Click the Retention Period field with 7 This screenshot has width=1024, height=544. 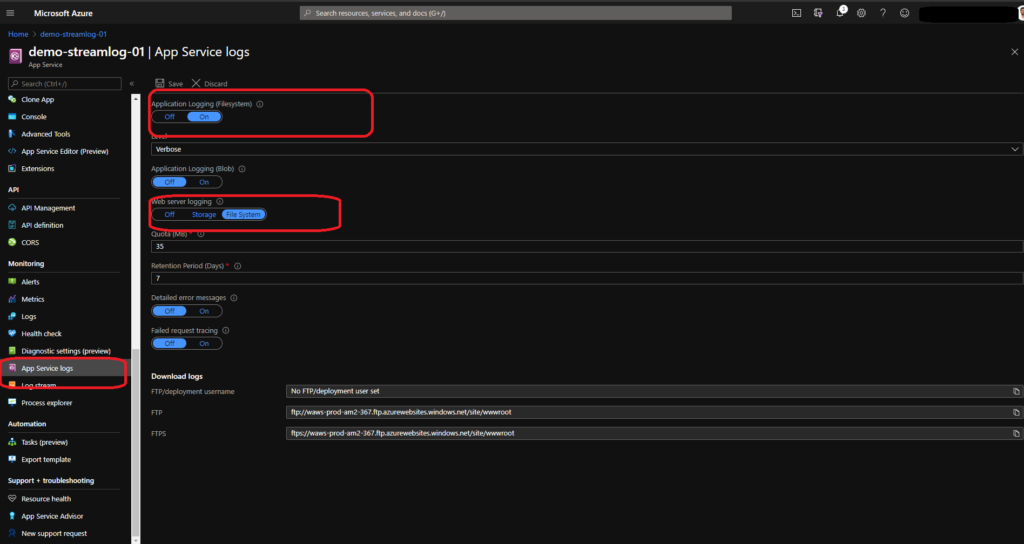[586, 279]
